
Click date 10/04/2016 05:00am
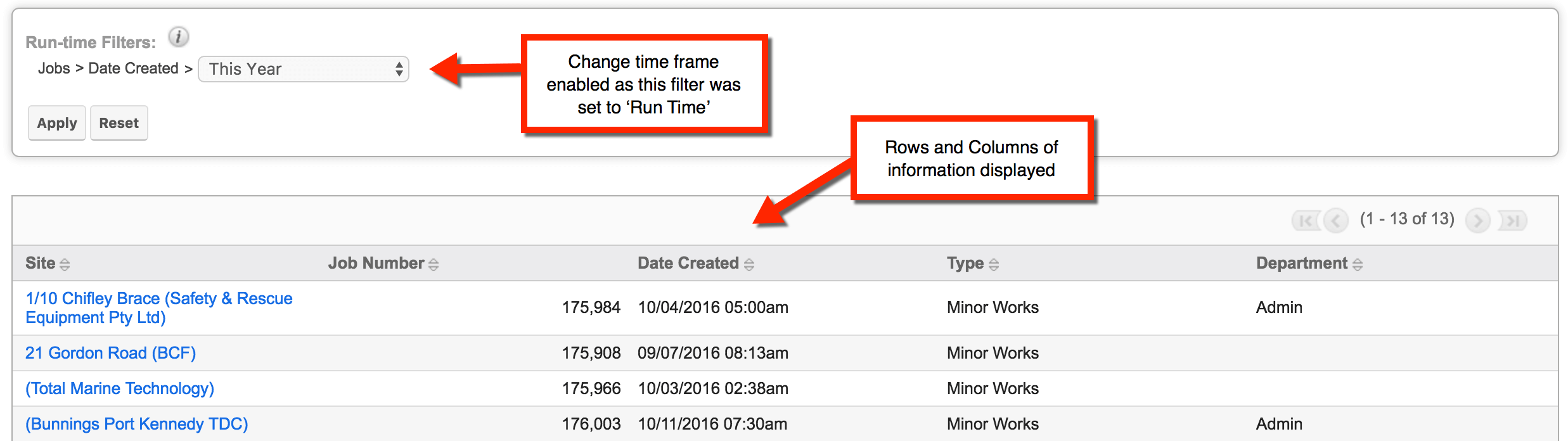[713, 307]
